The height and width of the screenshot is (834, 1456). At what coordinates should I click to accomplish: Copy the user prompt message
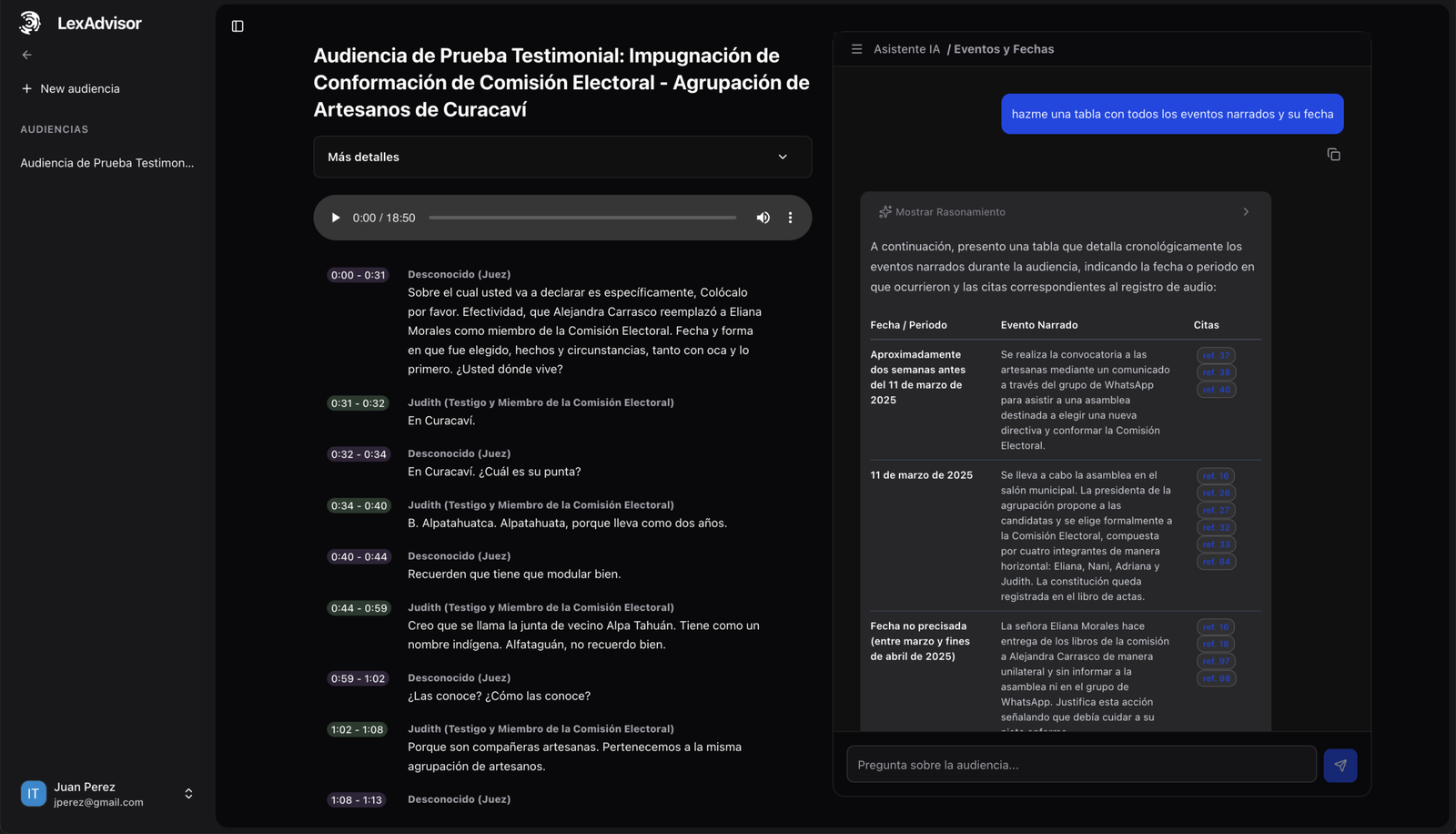[x=1333, y=155]
